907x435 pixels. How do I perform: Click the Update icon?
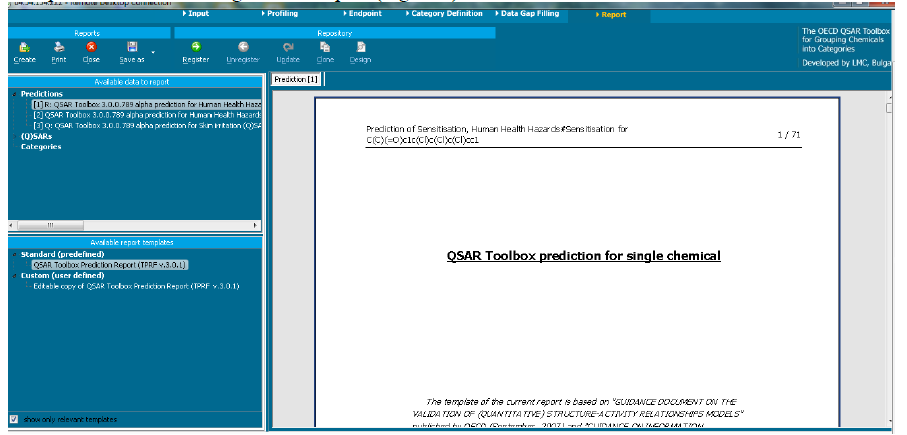tap(287, 47)
